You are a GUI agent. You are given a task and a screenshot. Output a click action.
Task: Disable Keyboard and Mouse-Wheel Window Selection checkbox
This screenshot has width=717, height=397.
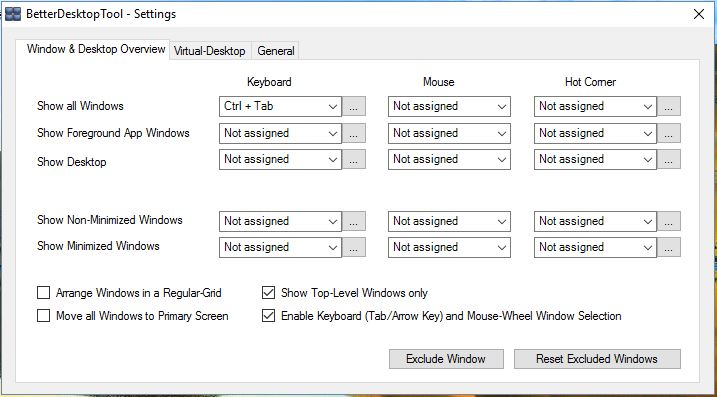[268, 316]
